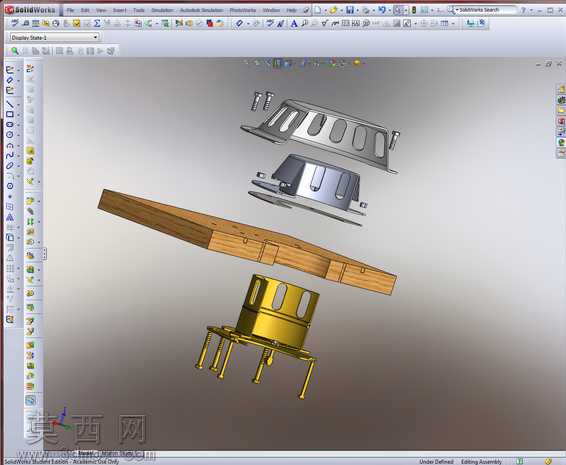The image size is (566, 465).
Task: Click the Help question mark icon
Action: coord(523,10)
